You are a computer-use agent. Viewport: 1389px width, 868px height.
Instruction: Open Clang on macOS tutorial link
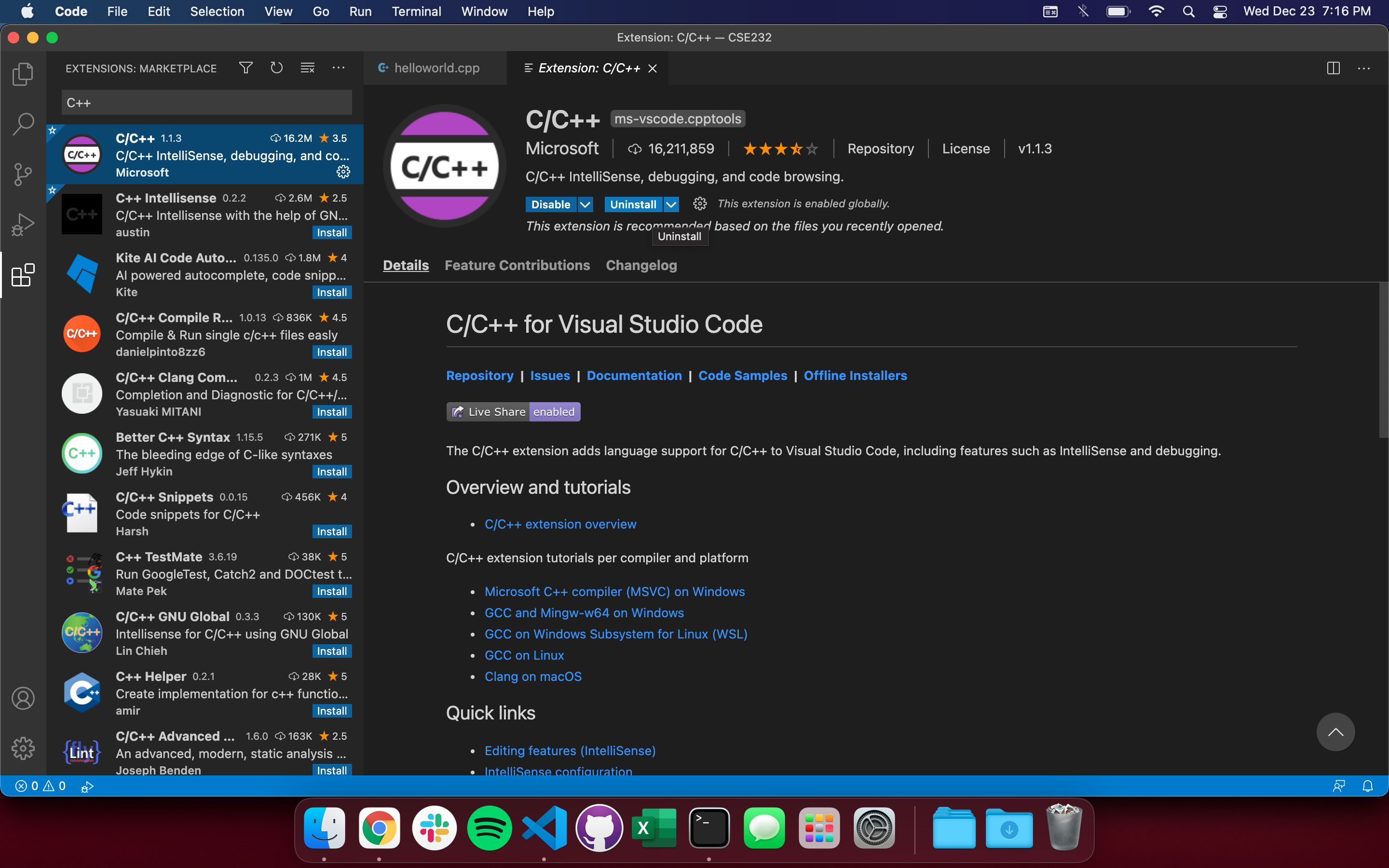[533, 676]
